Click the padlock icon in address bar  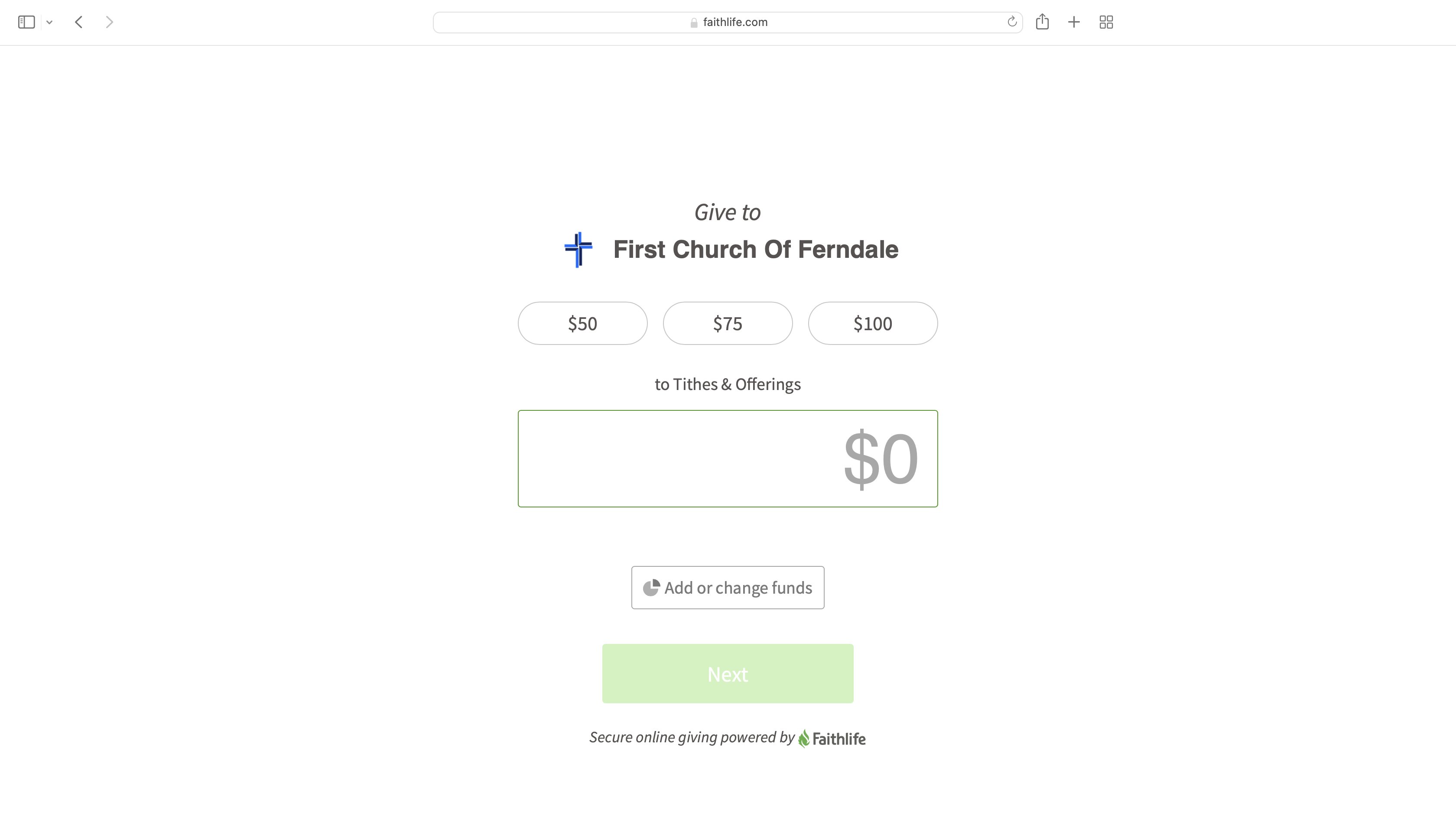[x=693, y=23]
